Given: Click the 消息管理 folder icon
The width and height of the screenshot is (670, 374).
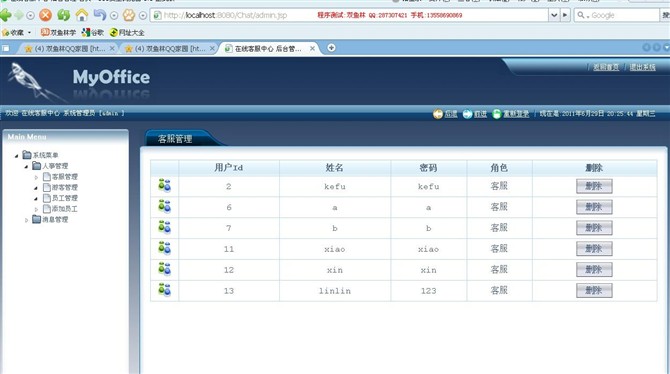Looking at the screenshot, I should [x=37, y=219].
